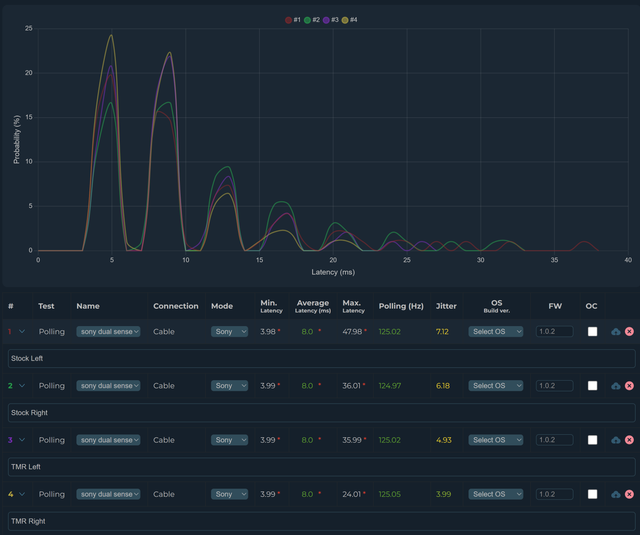This screenshot has width=640, height=535.
Task: Click the Connection column header
Action: (176, 306)
